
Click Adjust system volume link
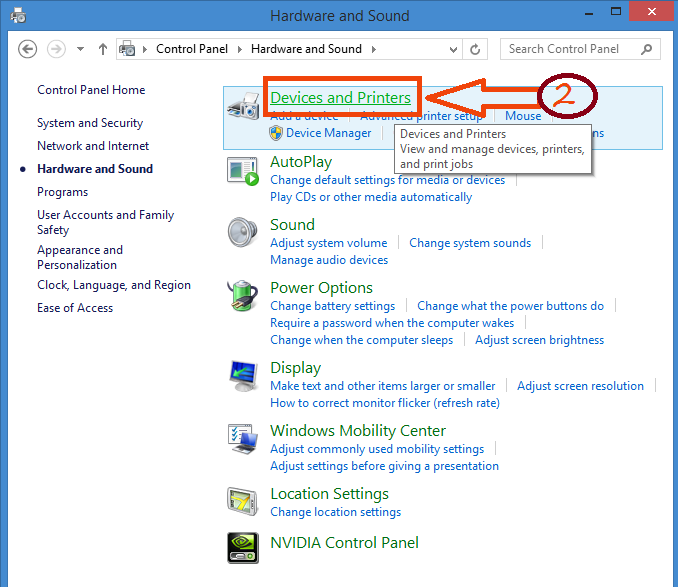point(329,243)
